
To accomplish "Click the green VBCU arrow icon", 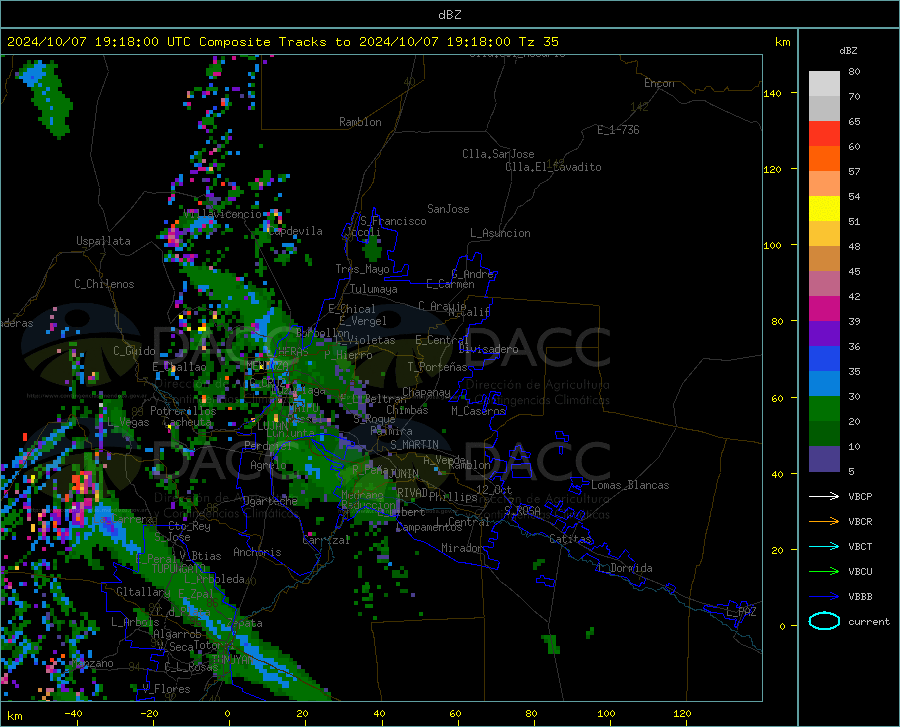I will pyautogui.click(x=824, y=572).
